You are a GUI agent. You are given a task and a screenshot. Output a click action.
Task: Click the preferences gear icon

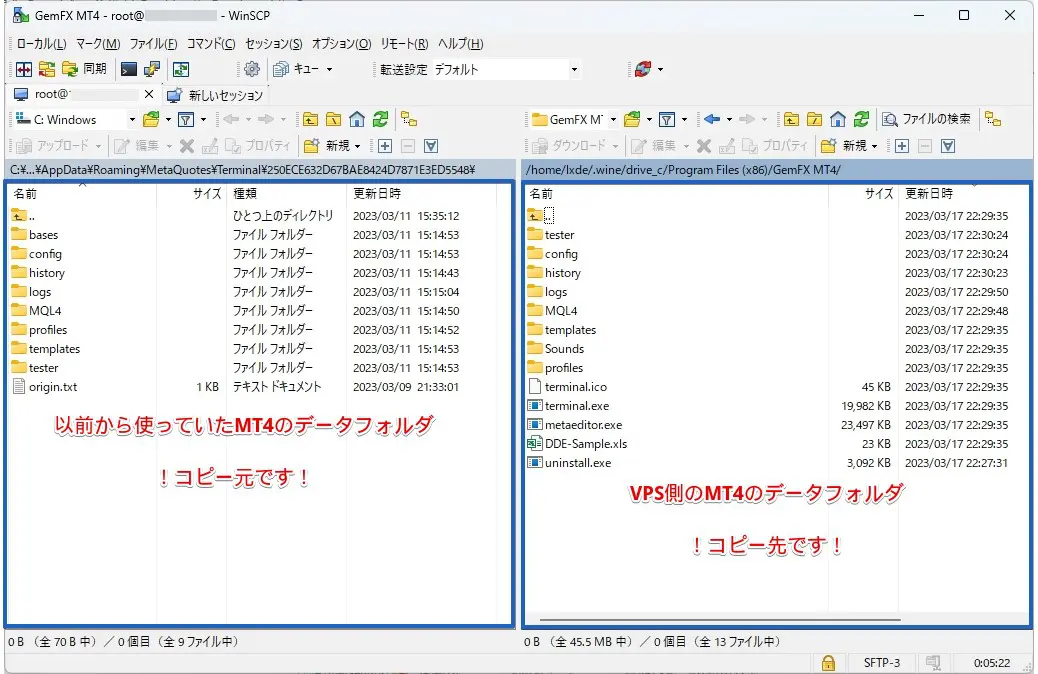[x=252, y=69]
